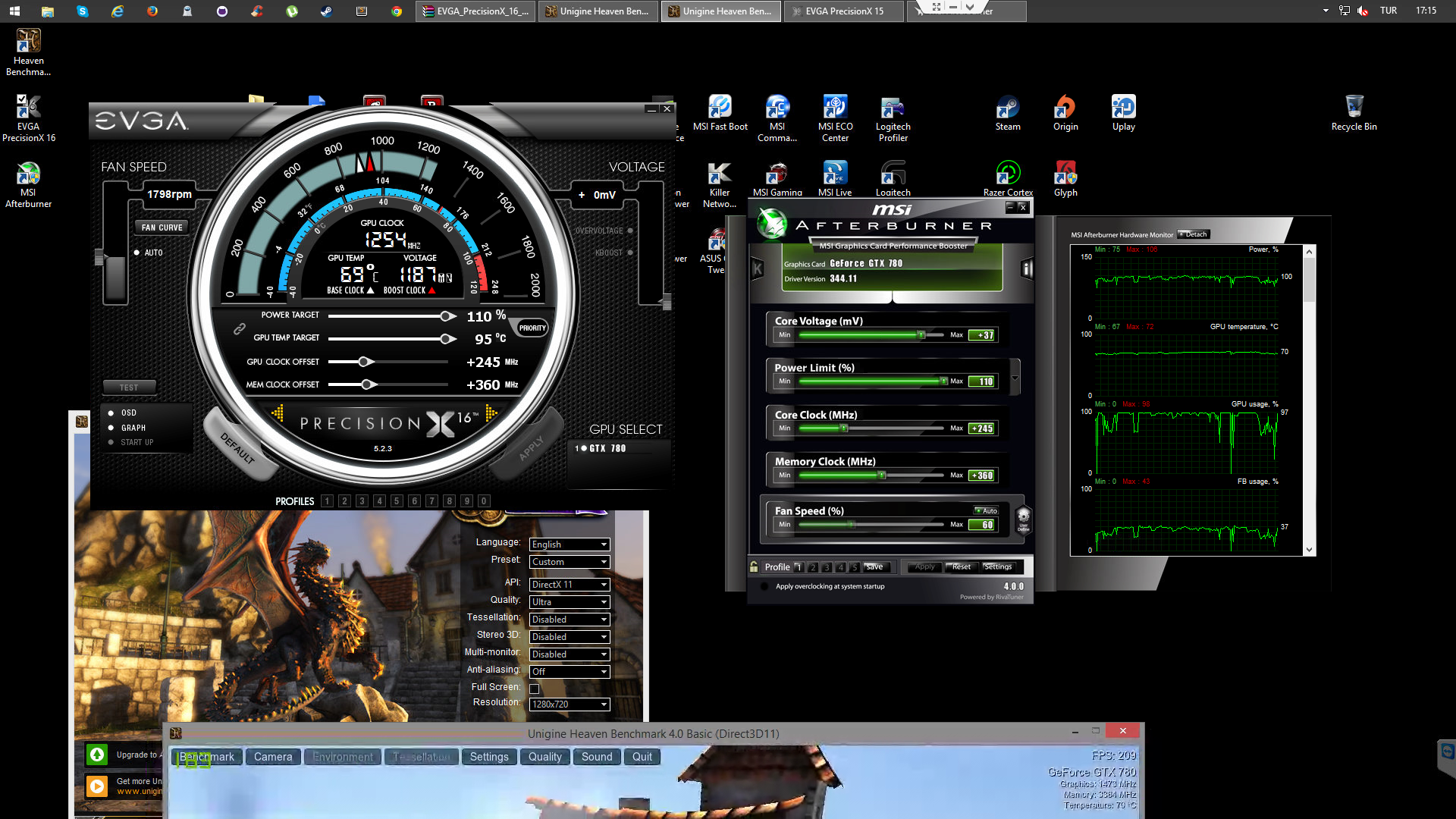
Task: Click the FAN CURVE button in PrecisionX
Action: [162, 227]
